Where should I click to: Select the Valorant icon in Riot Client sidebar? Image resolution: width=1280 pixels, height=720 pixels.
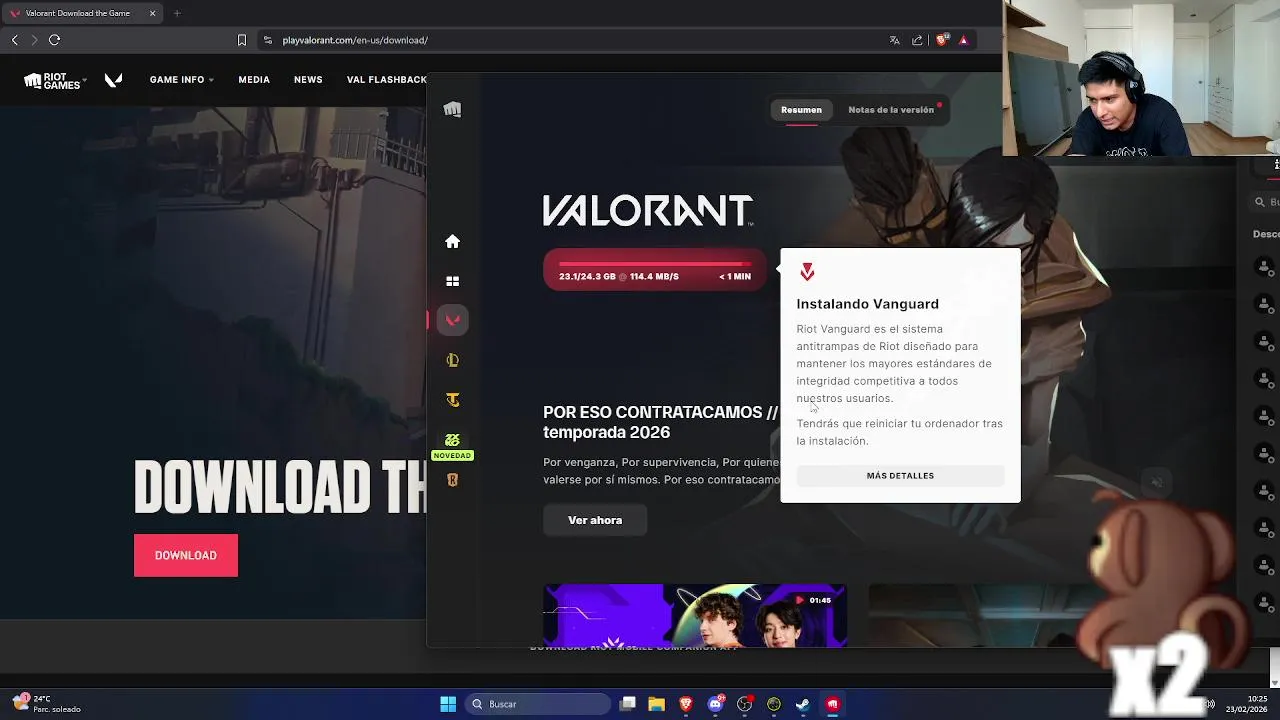tap(452, 320)
